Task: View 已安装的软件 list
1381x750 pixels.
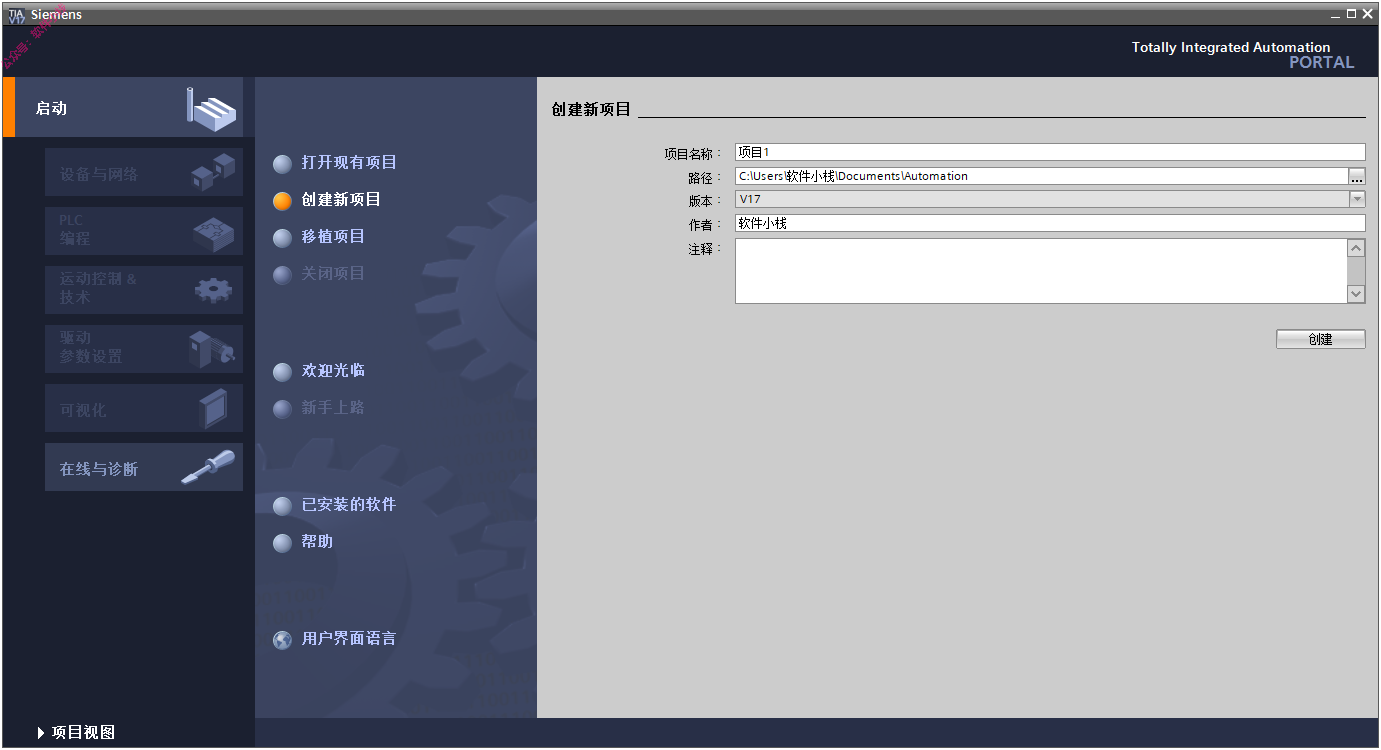Action: (x=349, y=504)
